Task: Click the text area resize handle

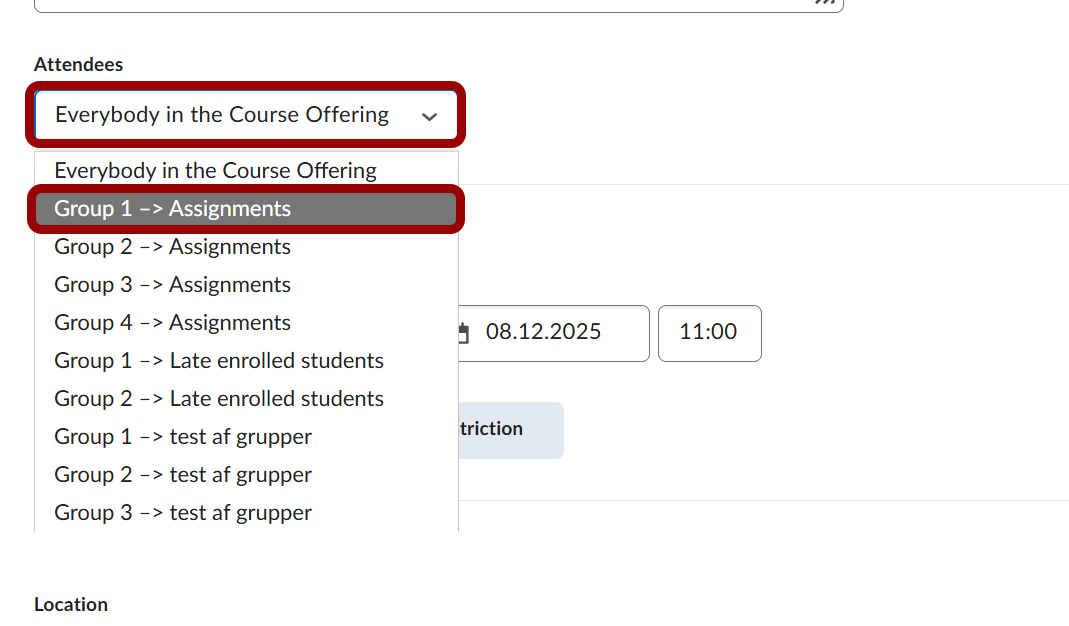Action: 825,3
